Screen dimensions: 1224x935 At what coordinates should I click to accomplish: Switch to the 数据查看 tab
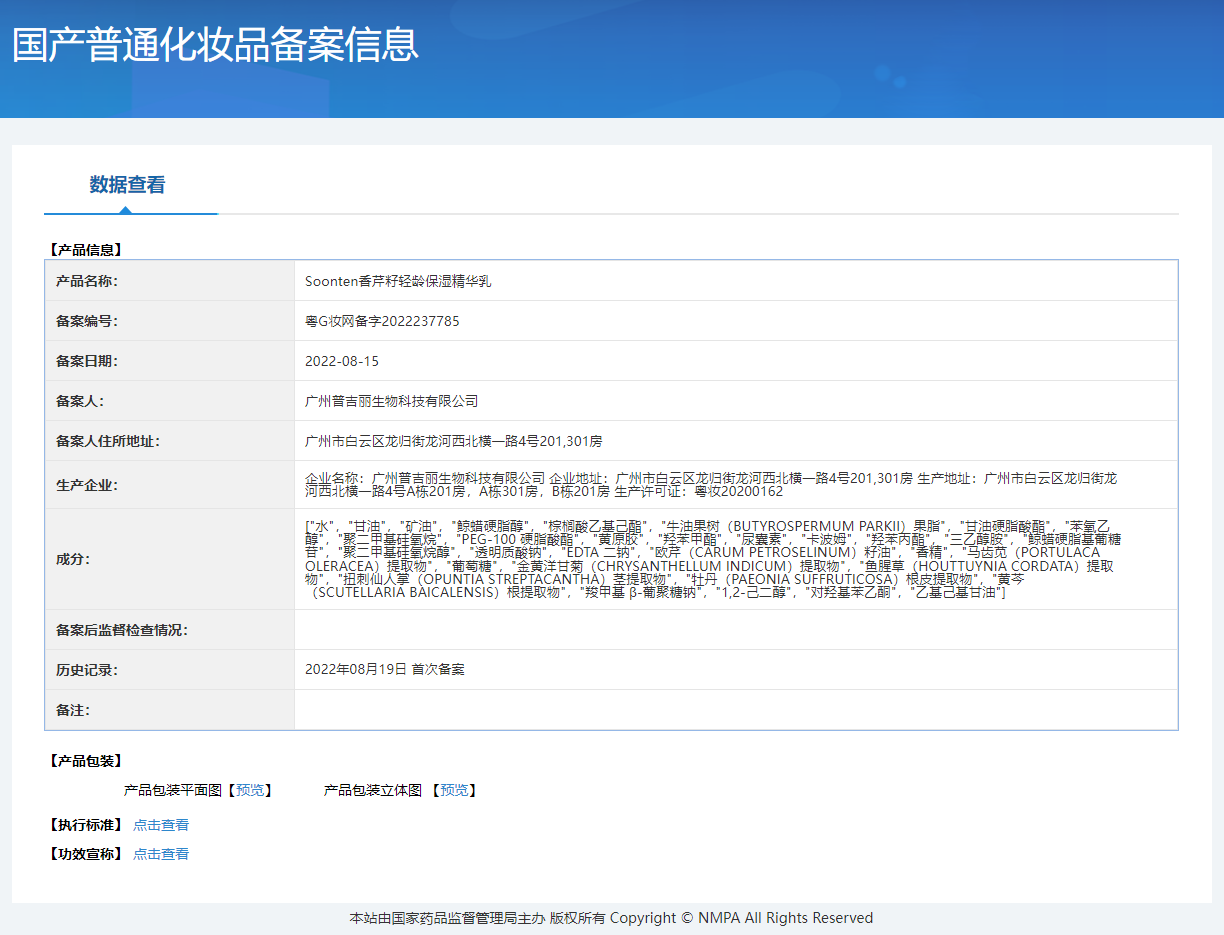point(127,185)
